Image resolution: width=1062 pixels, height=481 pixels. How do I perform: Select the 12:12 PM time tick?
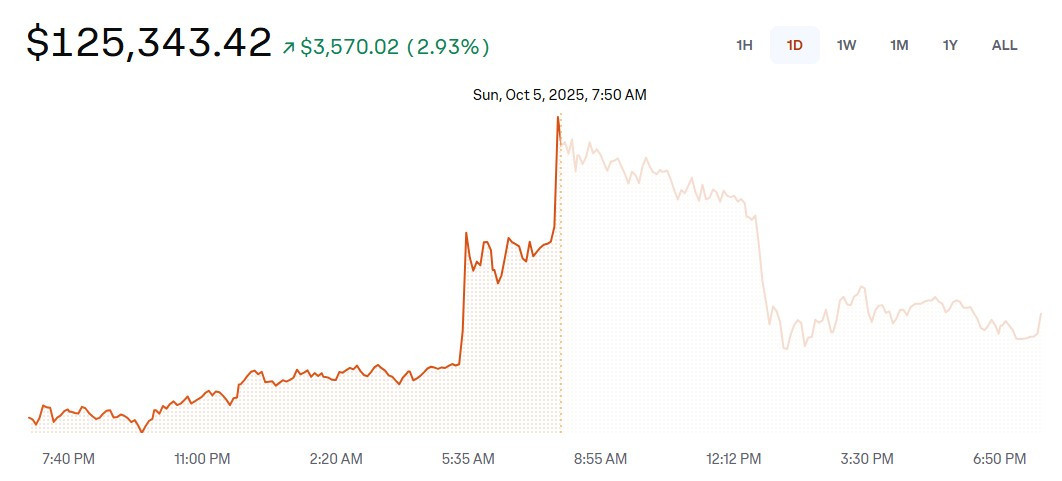tap(734, 459)
